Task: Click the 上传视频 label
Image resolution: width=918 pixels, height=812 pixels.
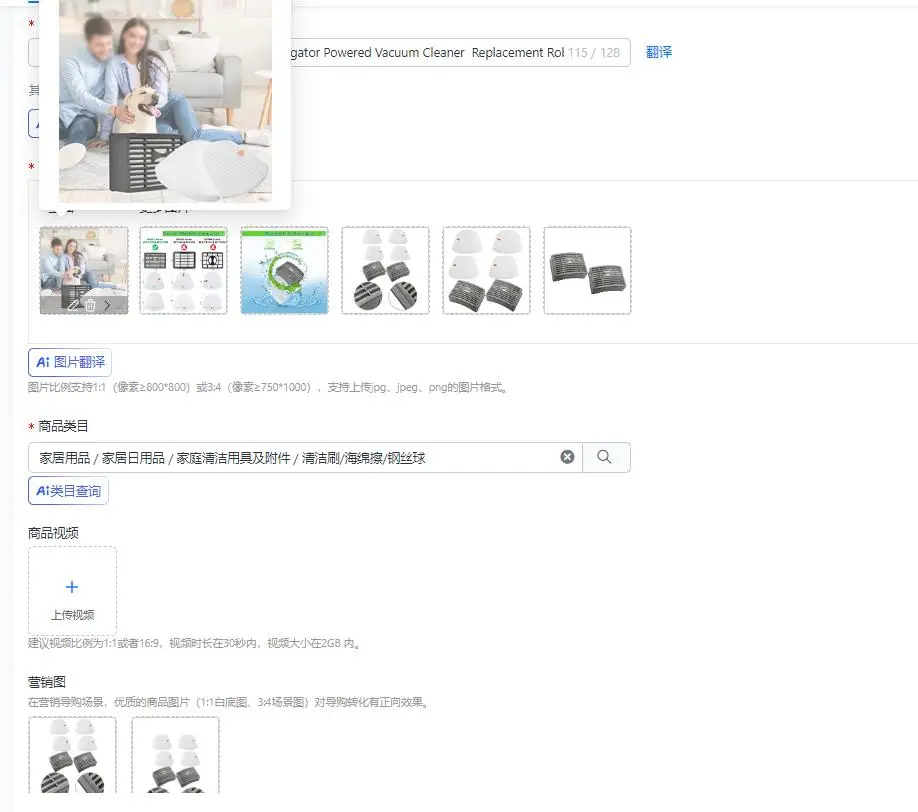Action: click(x=73, y=615)
